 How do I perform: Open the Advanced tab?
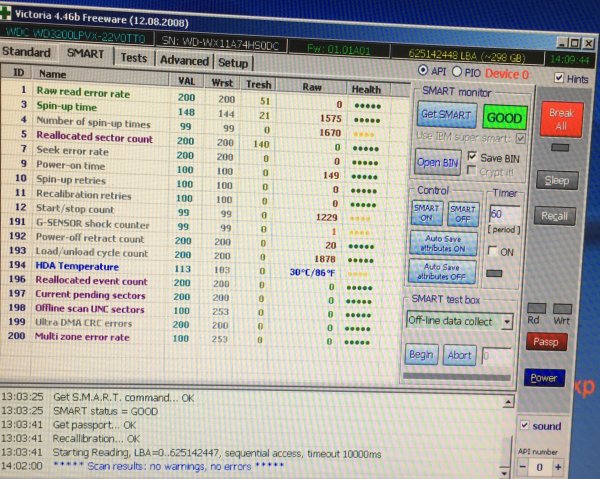tap(184, 60)
